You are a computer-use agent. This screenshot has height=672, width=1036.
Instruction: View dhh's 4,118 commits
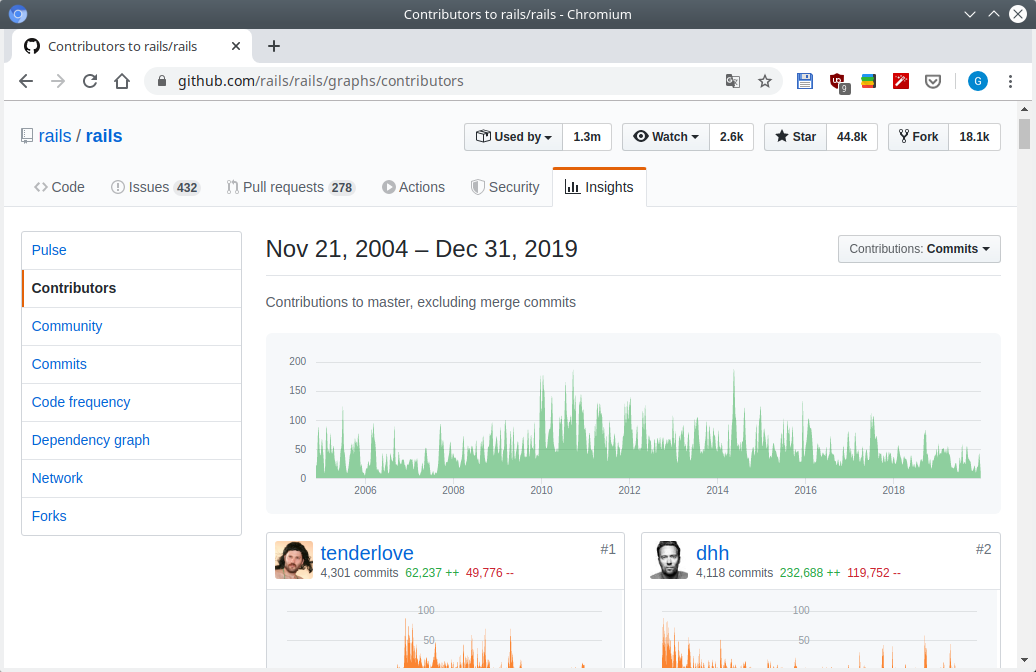point(734,573)
